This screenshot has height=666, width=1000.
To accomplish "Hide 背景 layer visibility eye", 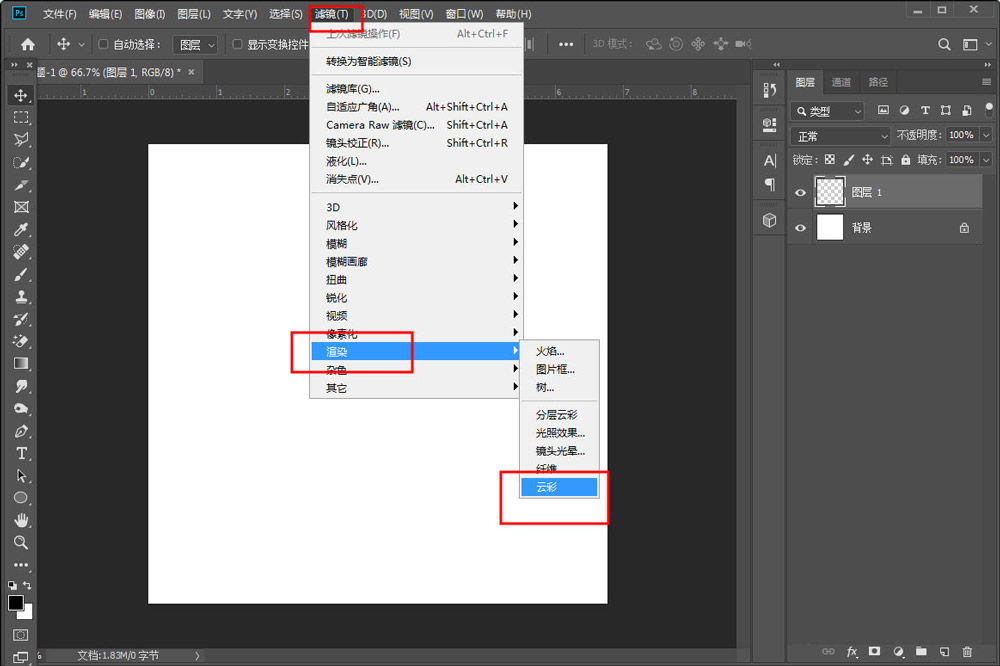I will (x=800, y=228).
